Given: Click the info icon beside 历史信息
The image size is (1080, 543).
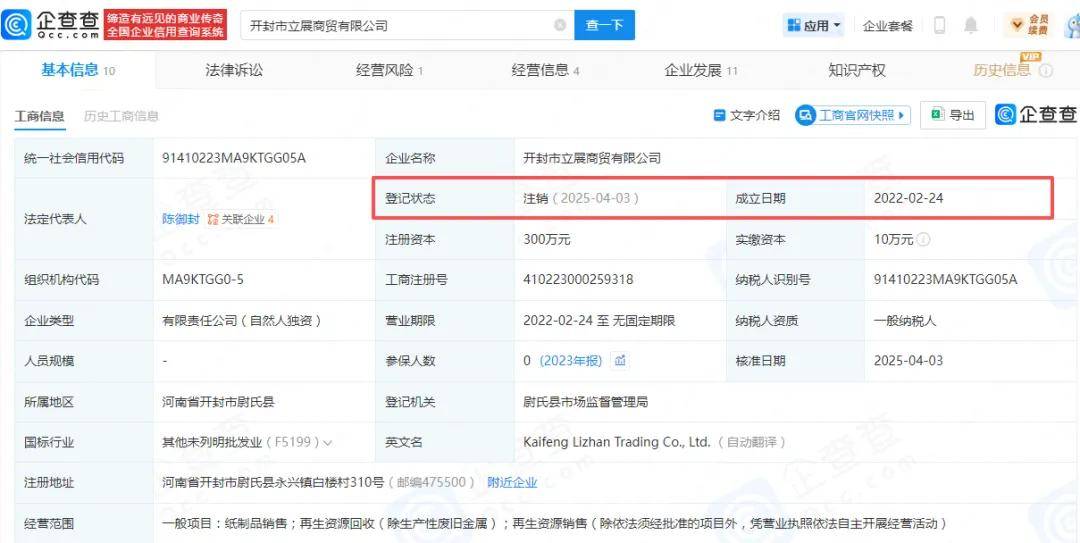Looking at the screenshot, I should tap(1046, 71).
